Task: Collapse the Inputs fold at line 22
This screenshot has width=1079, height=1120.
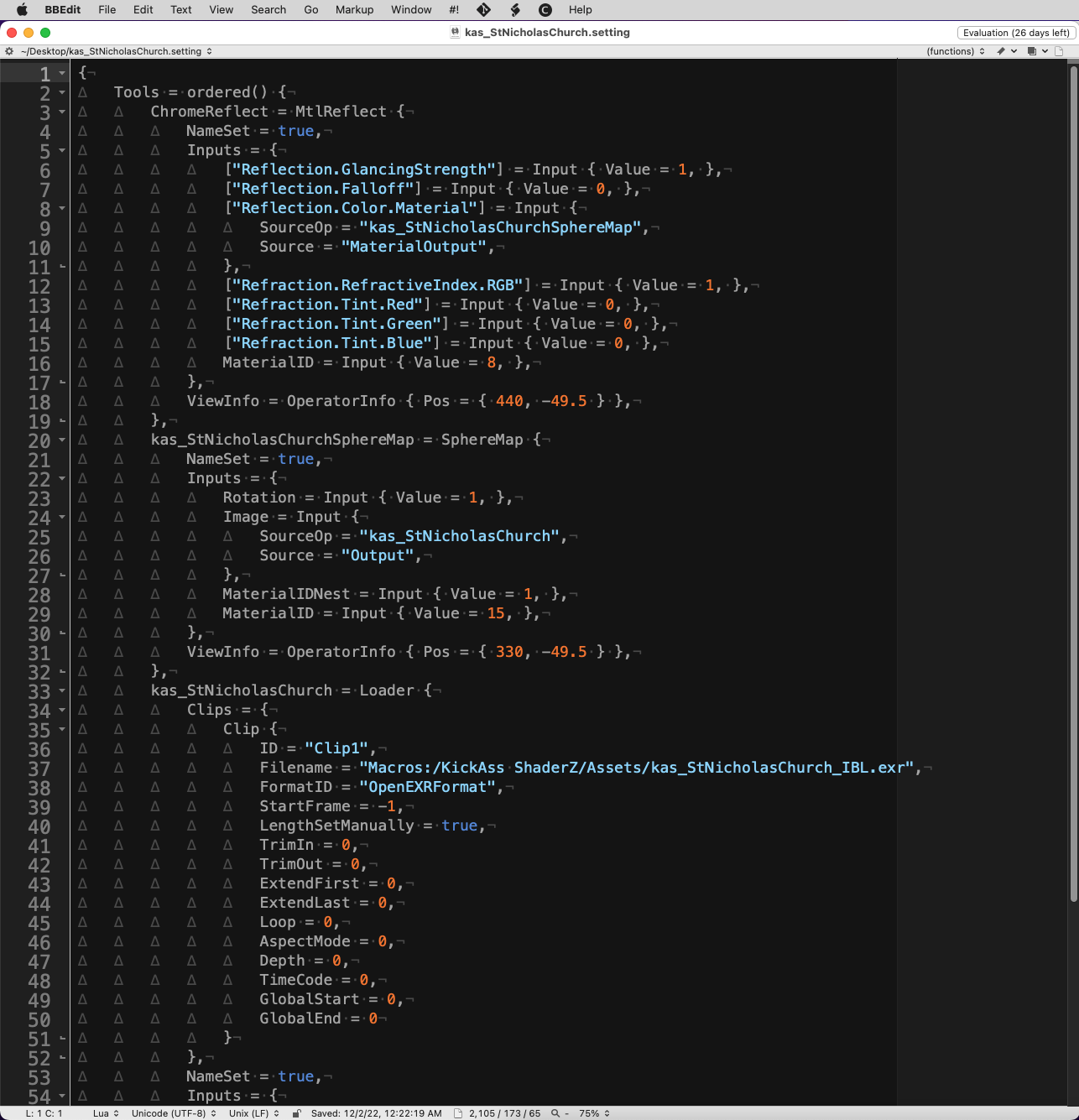Action: 62,479
